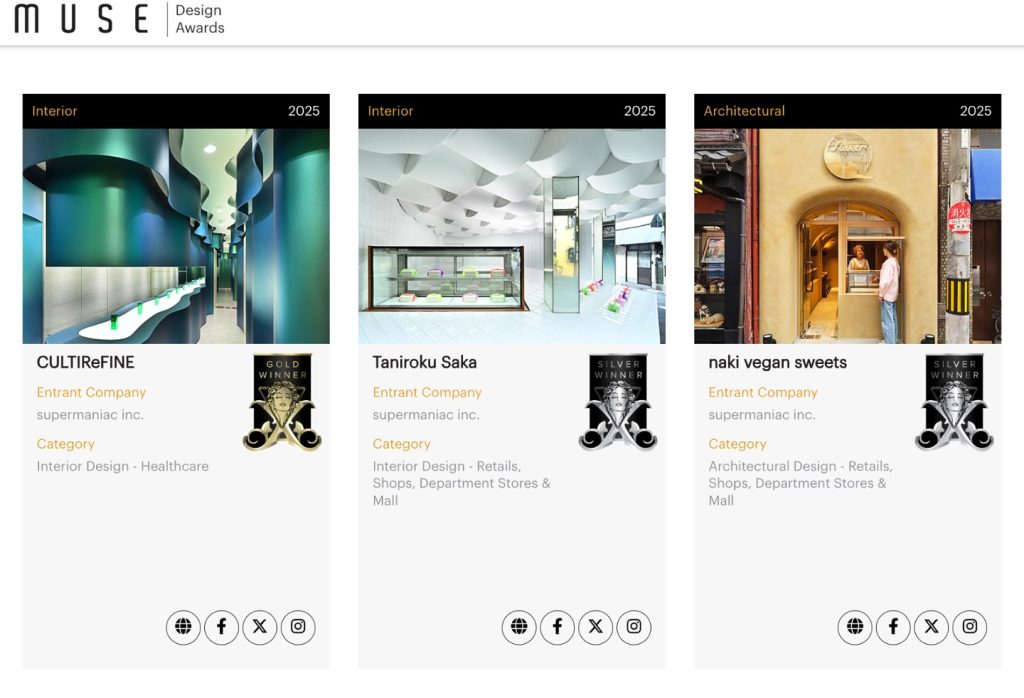The image size is (1024, 698).
Task: Open the Taniroku Saka project photo
Action: (512, 236)
